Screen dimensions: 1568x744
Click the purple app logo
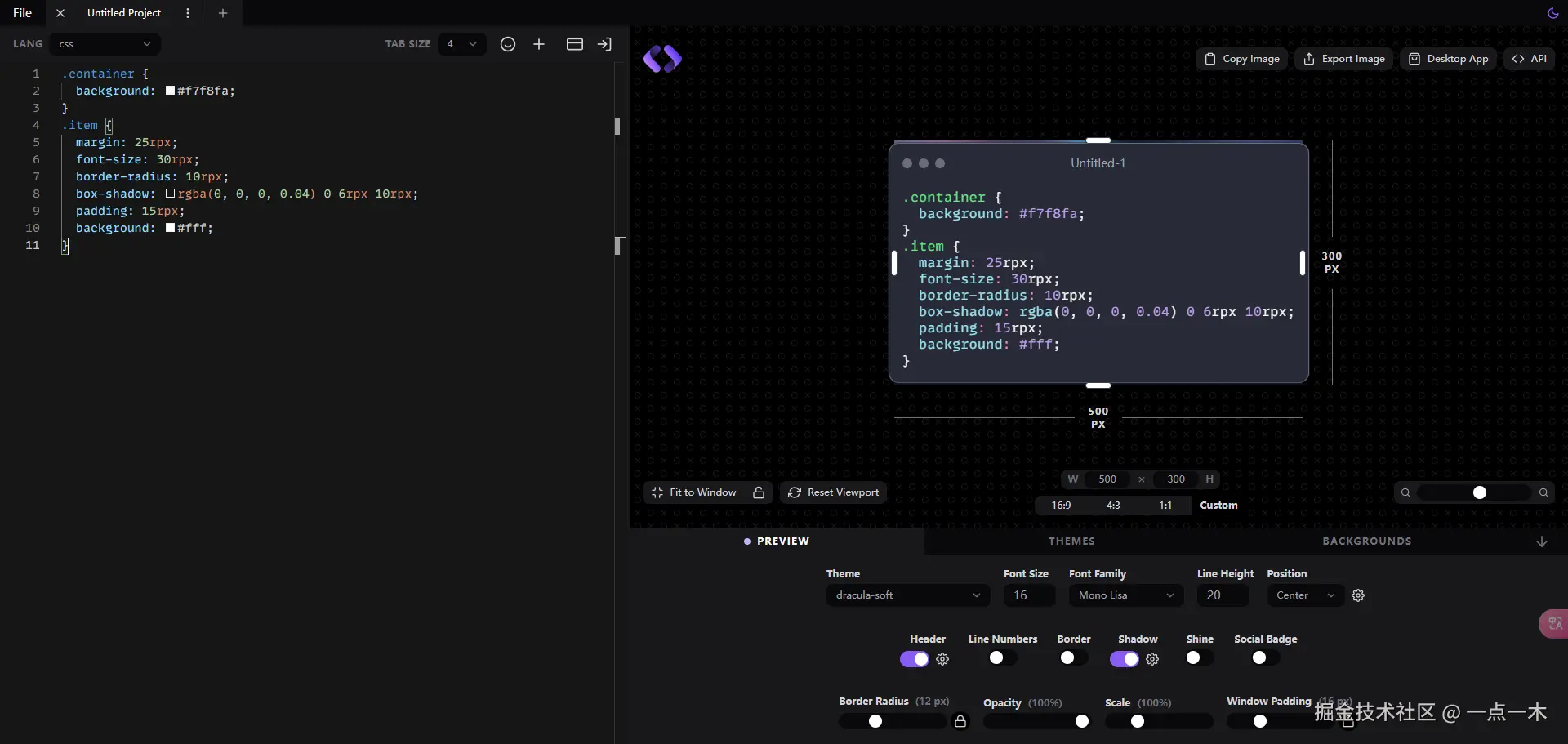tap(662, 58)
